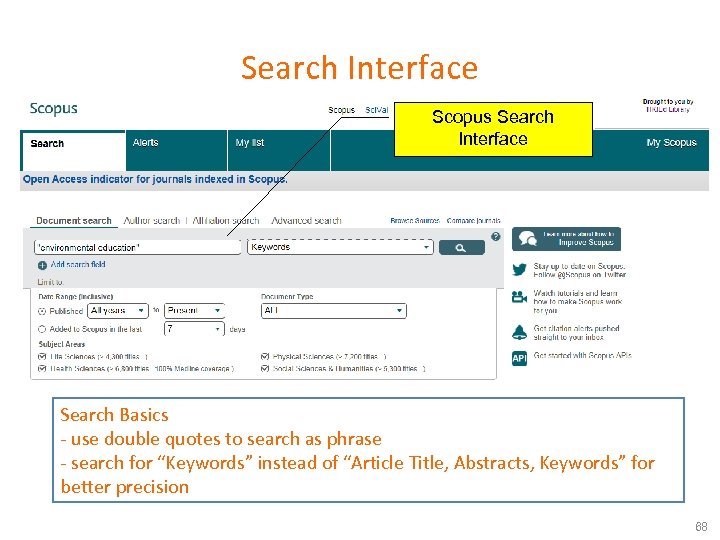The height and width of the screenshot is (540, 720).
Task: Select the Affiliation search tab
Action: (226, 221)
